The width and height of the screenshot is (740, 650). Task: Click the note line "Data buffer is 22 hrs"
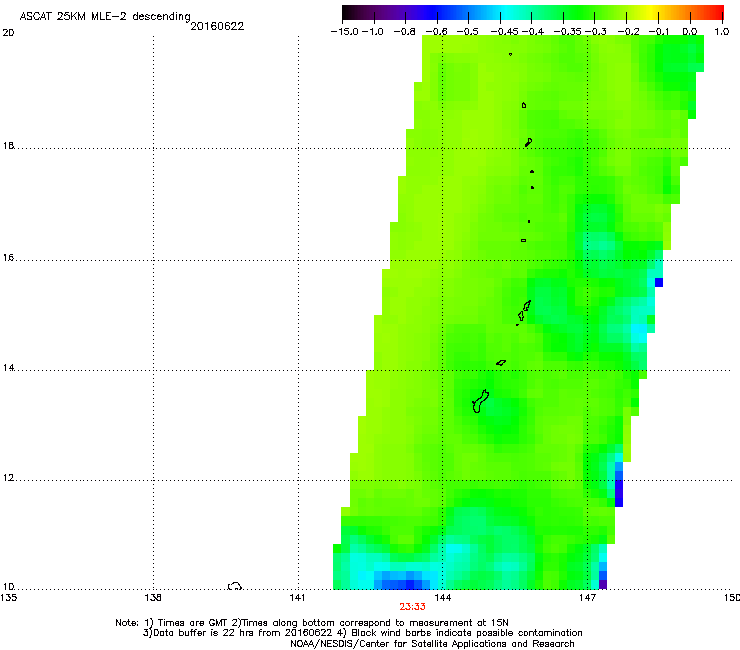(362, 633)
